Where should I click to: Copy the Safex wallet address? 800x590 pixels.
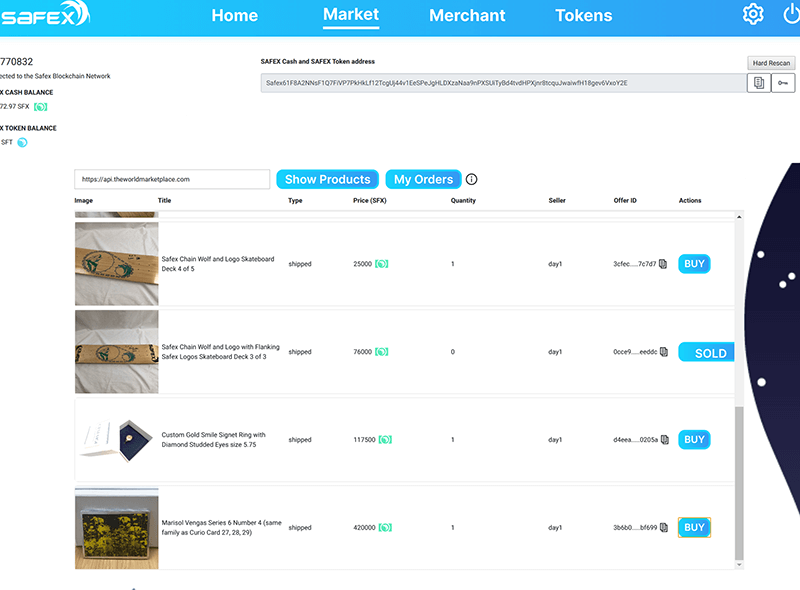pyautogui.click(x=759, y=83)
